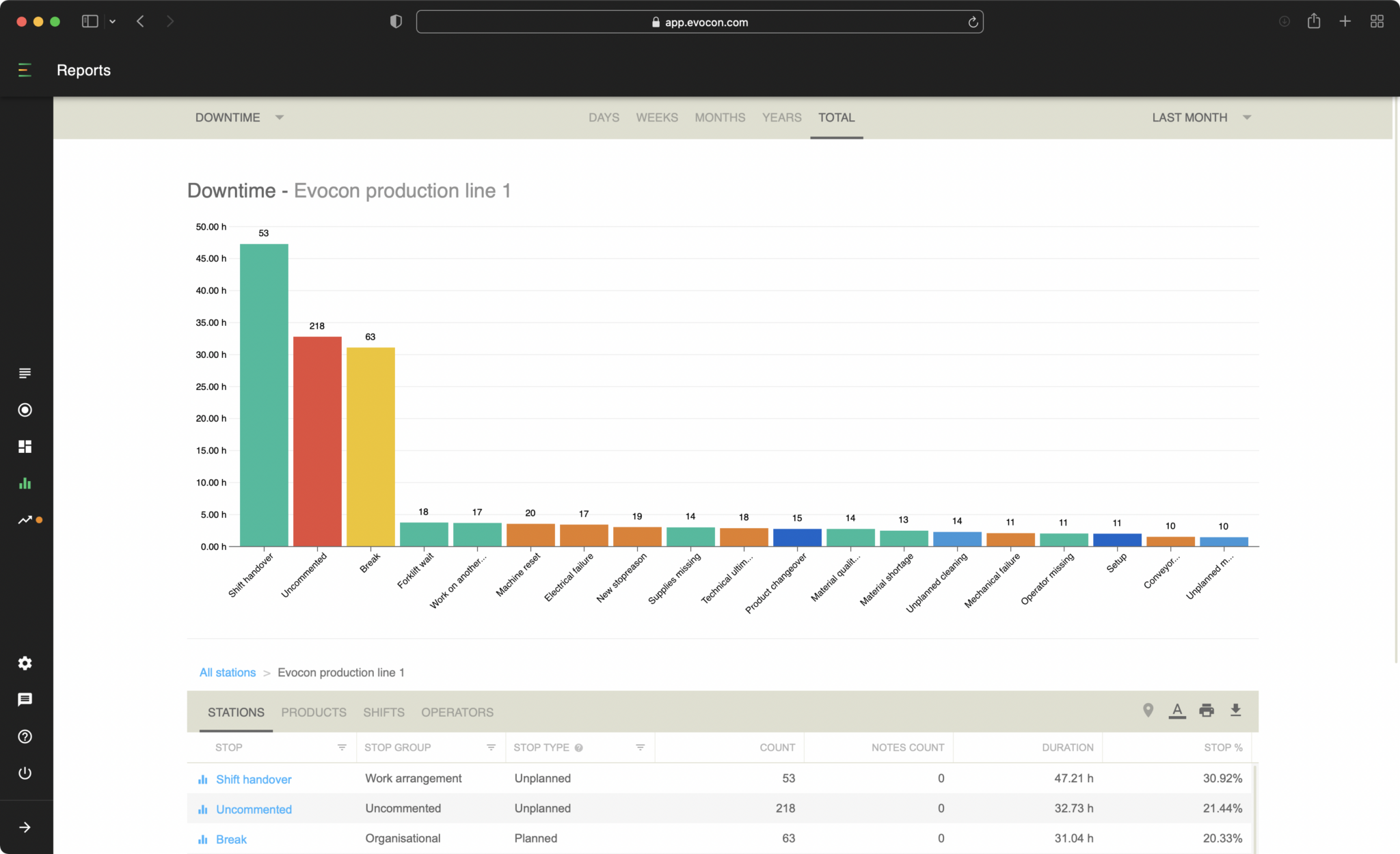Click the browser address bar
The height and width of the screenshot is (854, 1400).
[x=699, y=22]
